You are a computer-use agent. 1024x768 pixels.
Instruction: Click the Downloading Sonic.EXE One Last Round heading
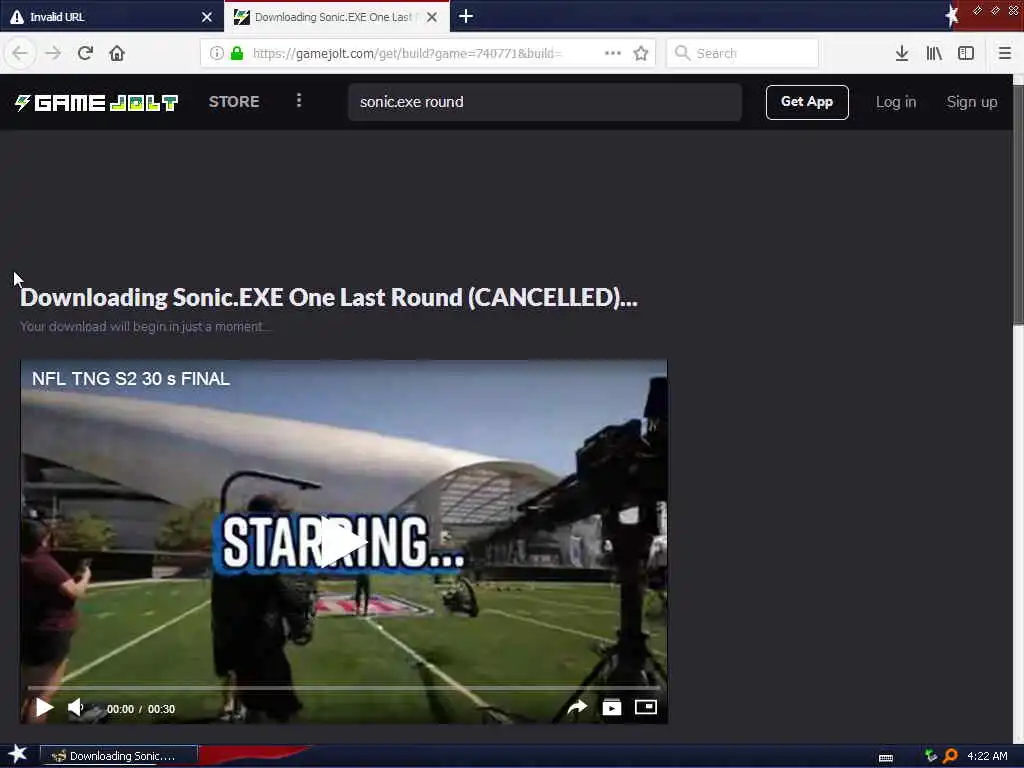(329, 298)
